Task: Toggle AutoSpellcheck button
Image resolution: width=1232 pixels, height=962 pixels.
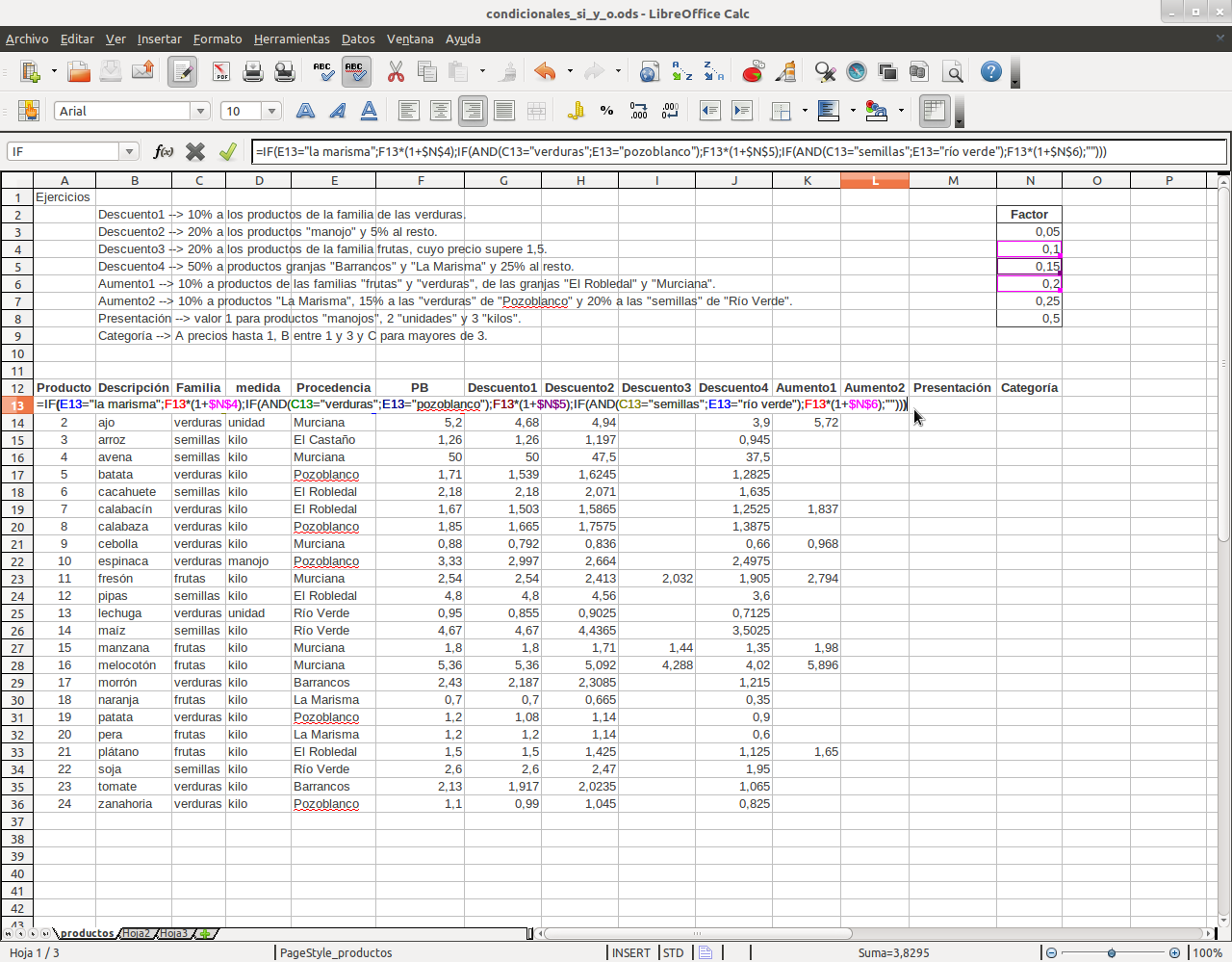Action: pyautogui.click(x=355, y=72)
